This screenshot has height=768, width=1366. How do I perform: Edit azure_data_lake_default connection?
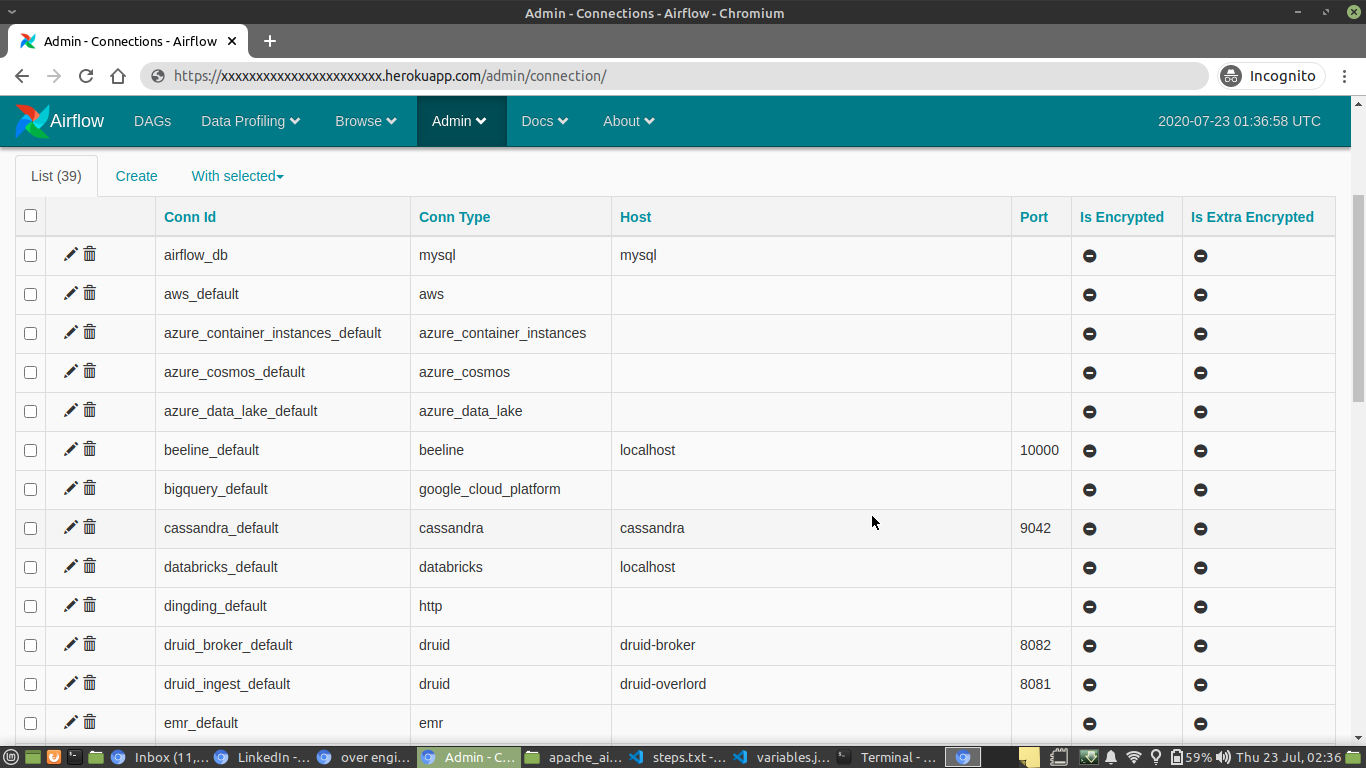[x=71, y=410]
